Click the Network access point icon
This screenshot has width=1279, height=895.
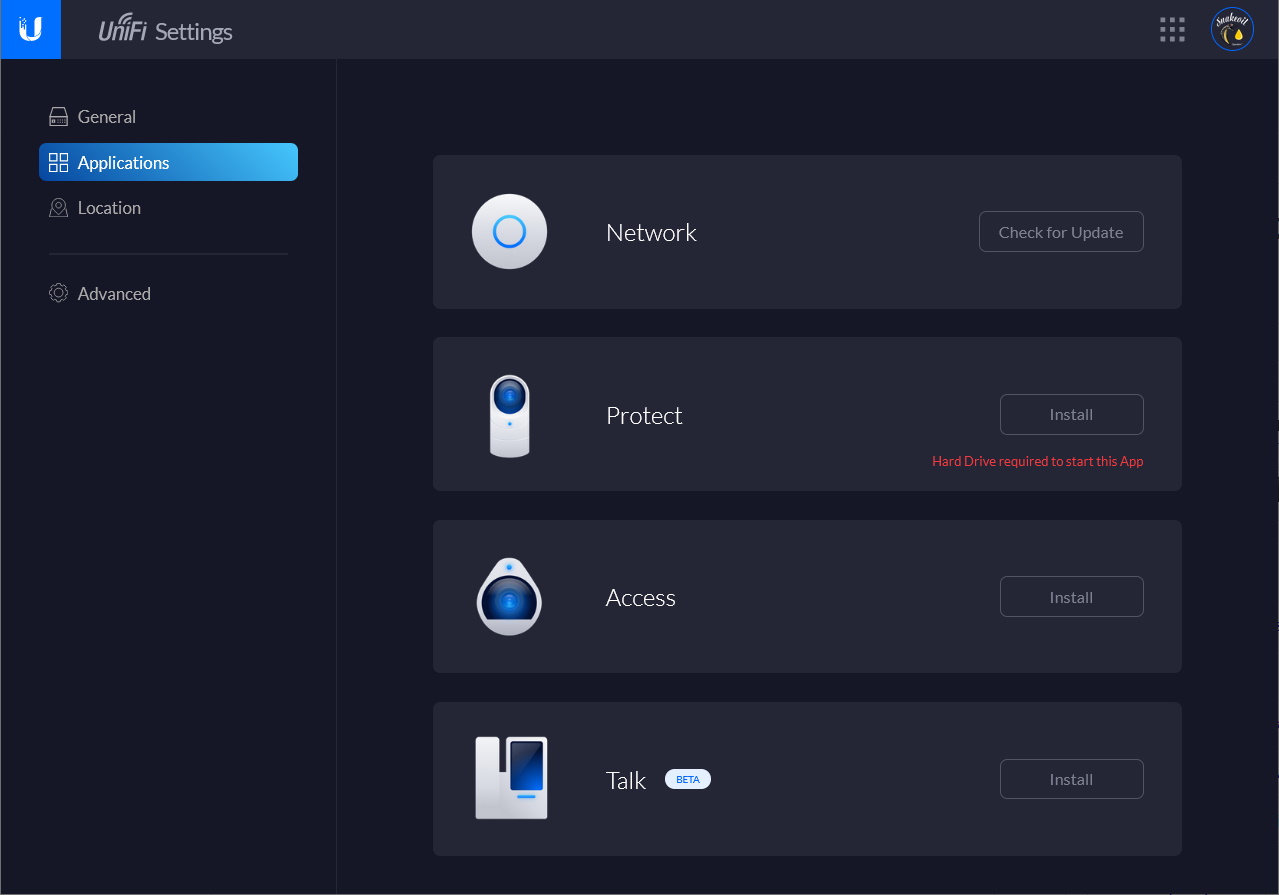coord(509,232)
